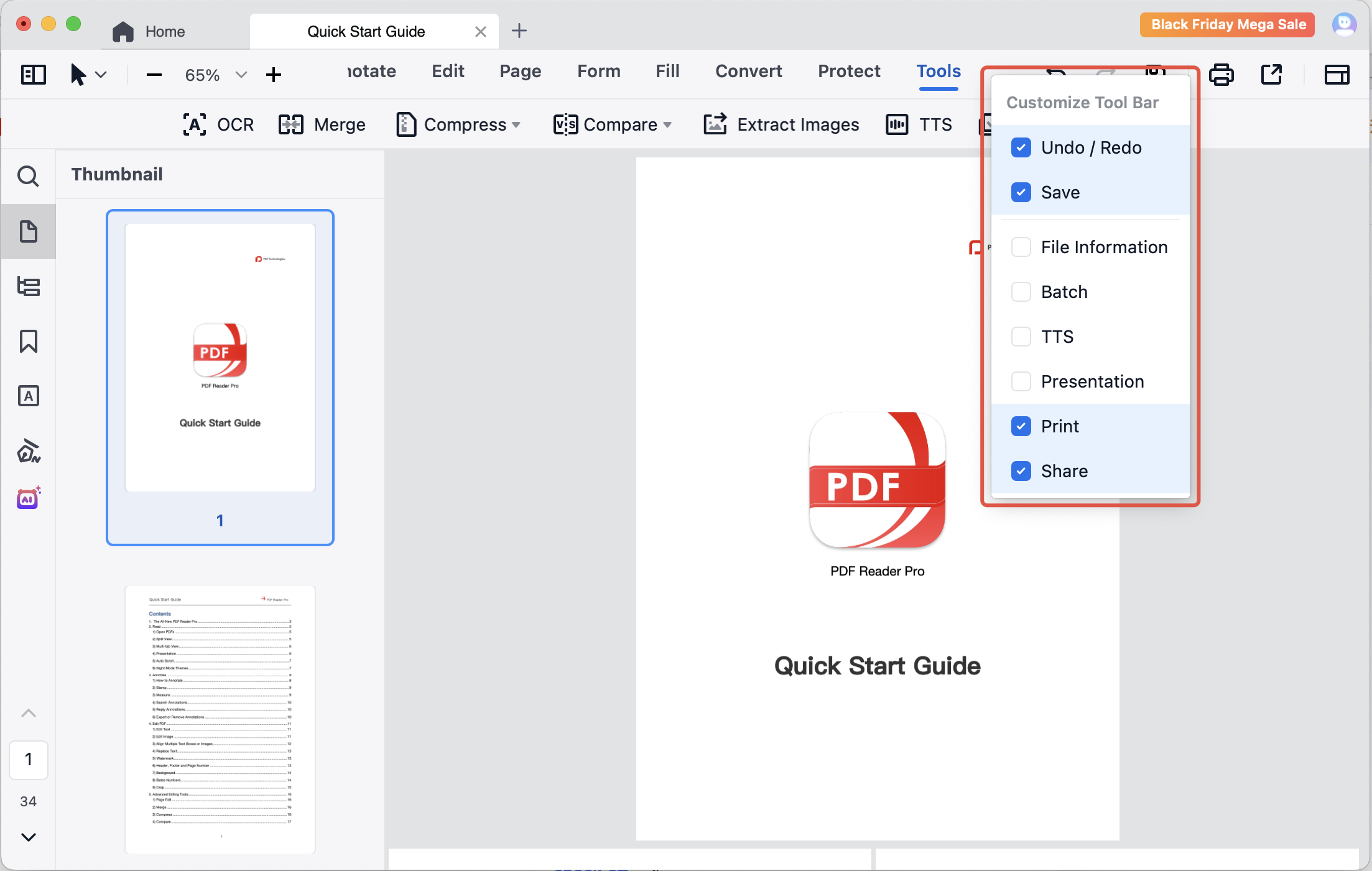Screen dimensions: 1372x871
Task: Open the AI assistant icon in sidebar
Action: coord(28,498)
